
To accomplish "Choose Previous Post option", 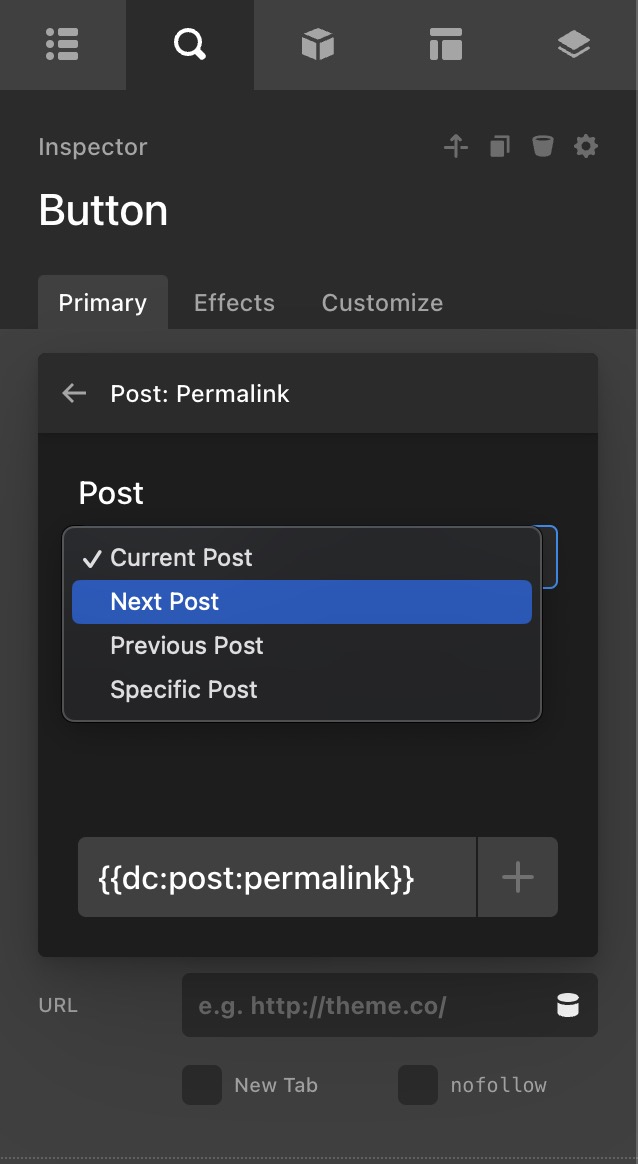I will (187, 646).
